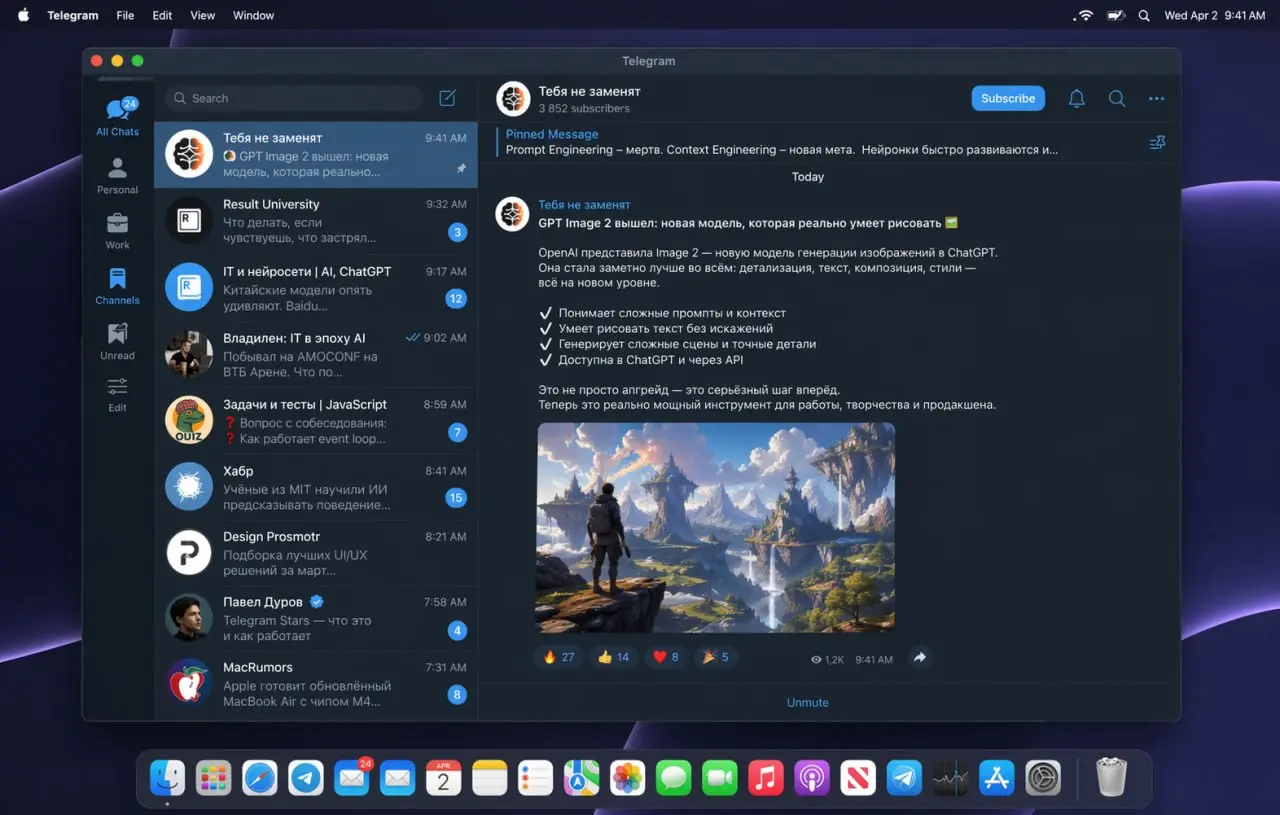
Task: Click the battery status icon
Action: coord(1115,15)
